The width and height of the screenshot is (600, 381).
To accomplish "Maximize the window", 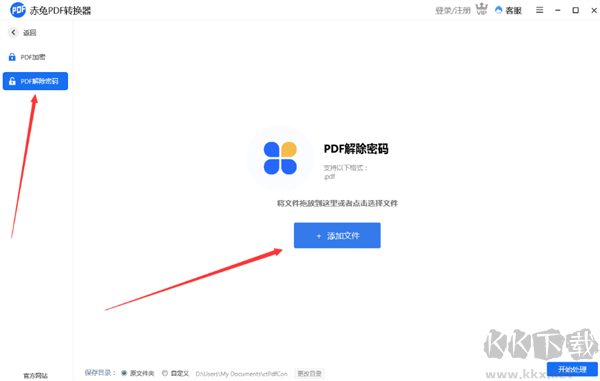I will click(576, 10).
